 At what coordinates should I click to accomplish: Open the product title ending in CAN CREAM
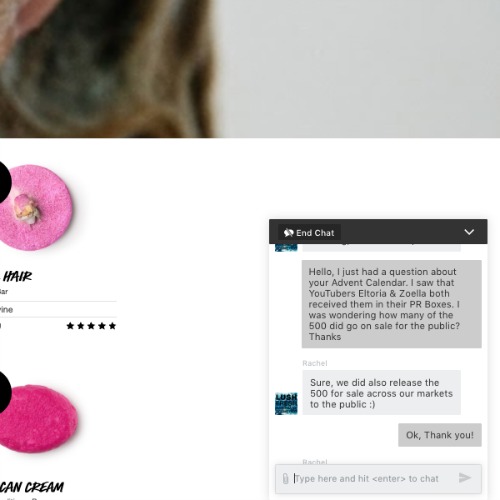[32, 487]
